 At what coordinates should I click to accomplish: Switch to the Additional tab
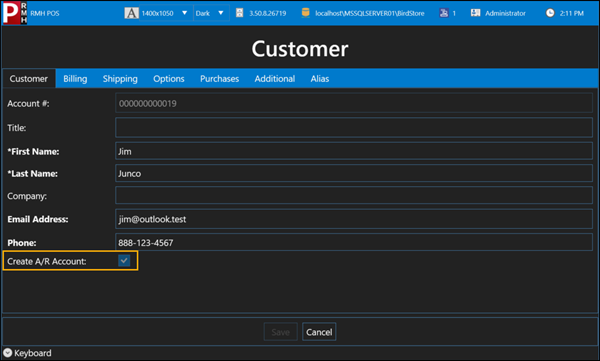pos(275,78)
